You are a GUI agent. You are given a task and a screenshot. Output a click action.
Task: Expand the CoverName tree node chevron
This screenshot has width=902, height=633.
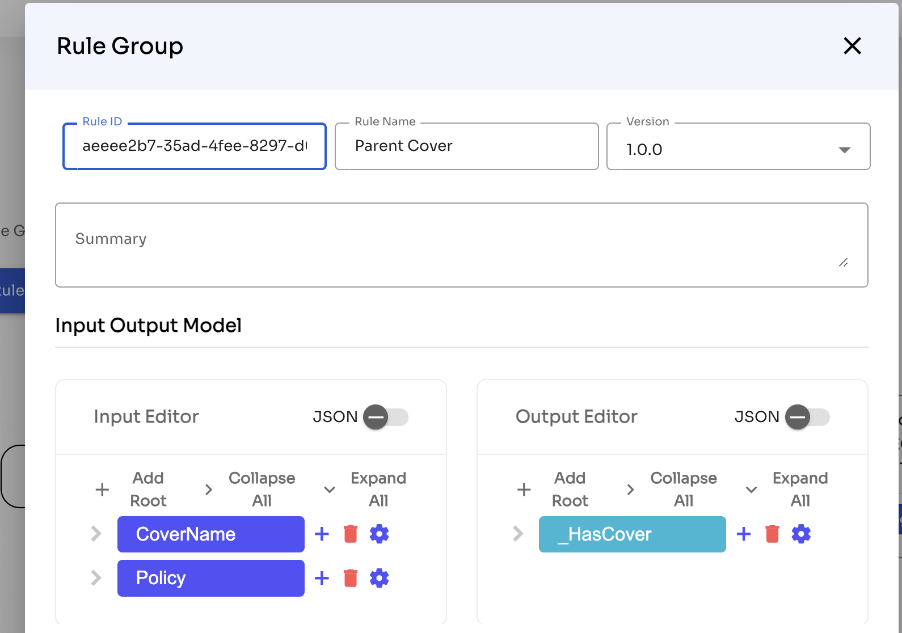pos(96,534)
